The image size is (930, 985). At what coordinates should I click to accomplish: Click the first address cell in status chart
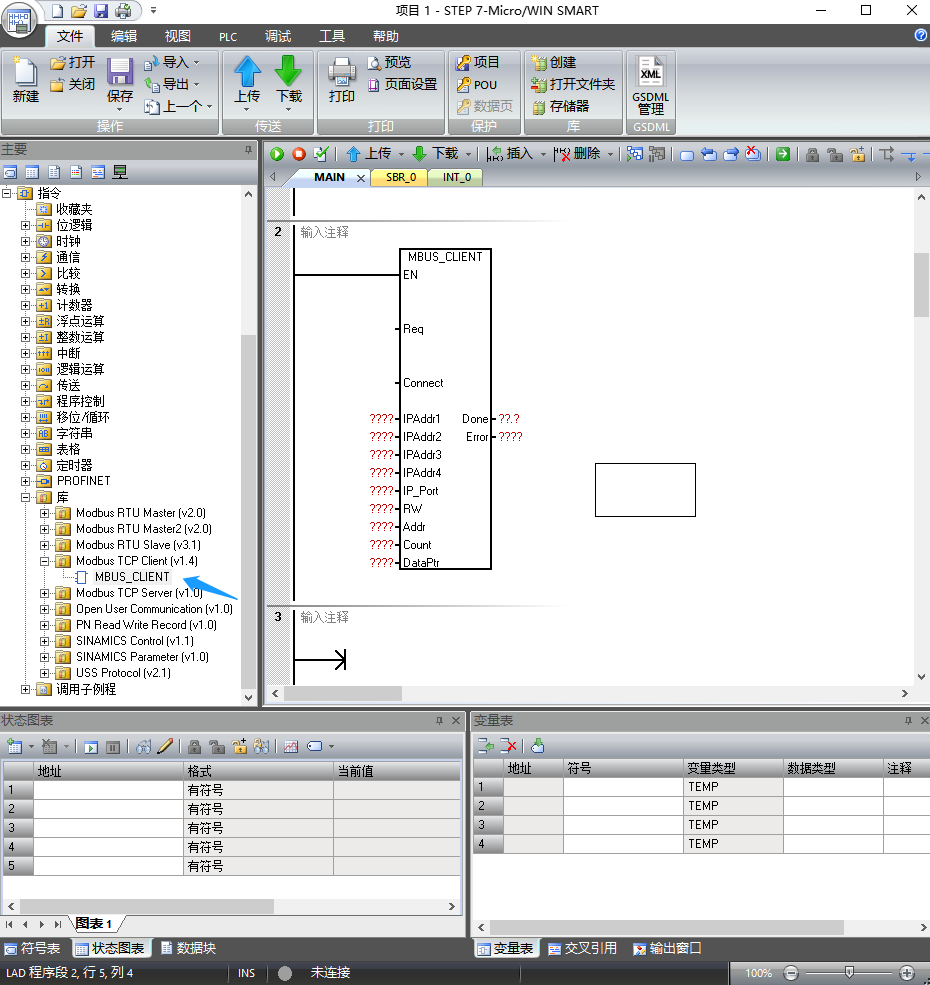point(108,790)
